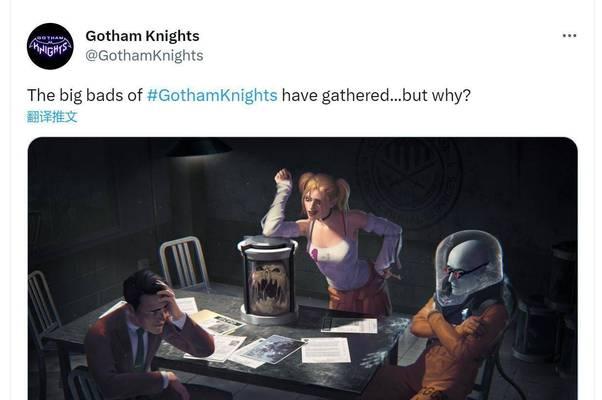Screen dimensions: 602x400
Task: Open the @GothamKnights handle link
Action: [144, 55]
